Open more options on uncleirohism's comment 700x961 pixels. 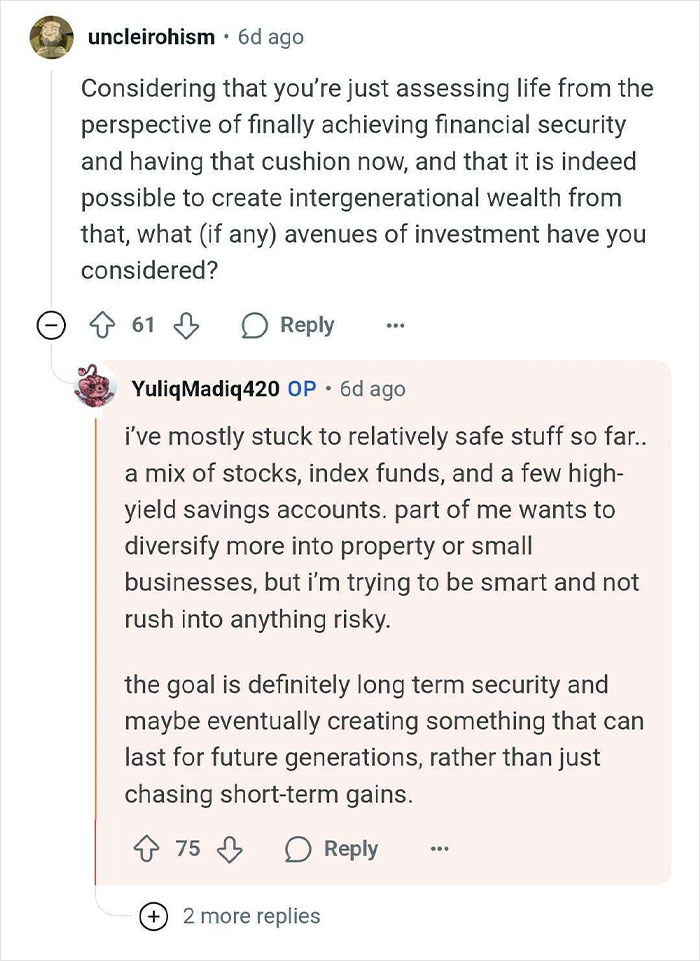(396, 326)
